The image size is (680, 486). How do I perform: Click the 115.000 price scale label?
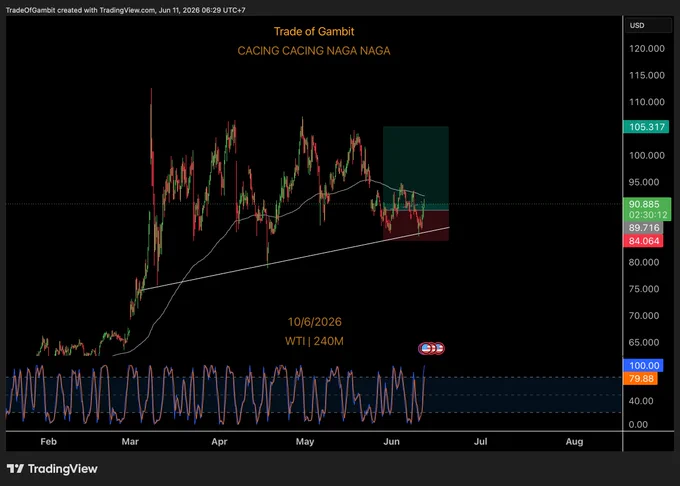pos(647,75)
